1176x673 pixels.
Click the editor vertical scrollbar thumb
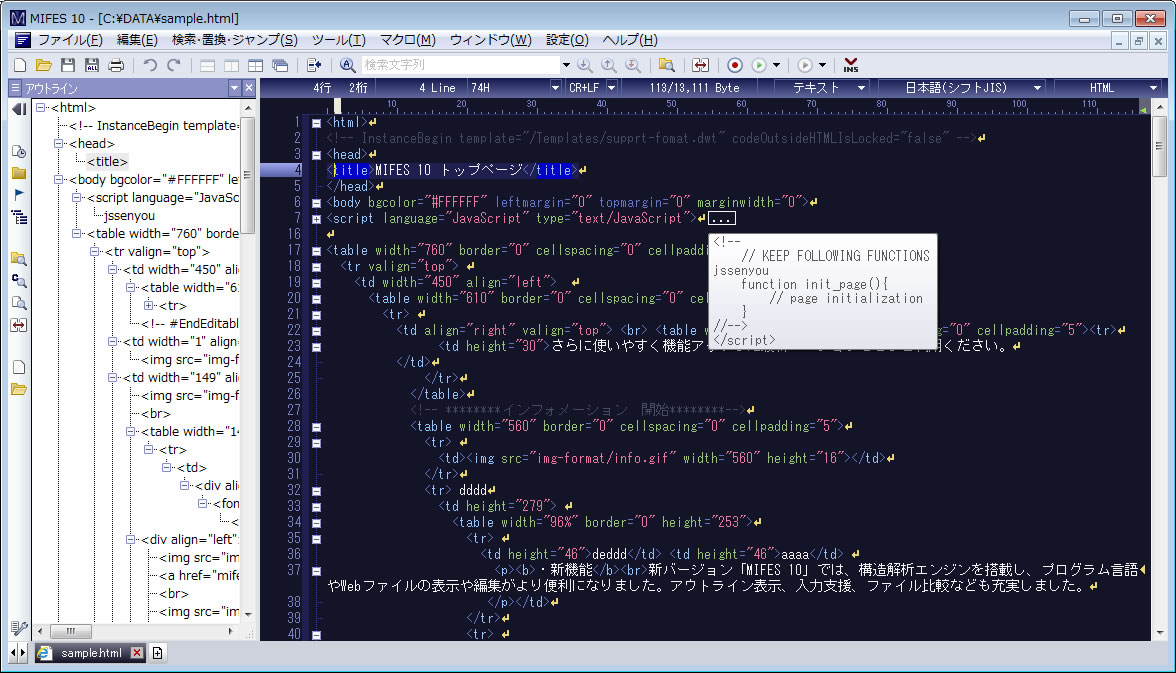(x=1160, y=146)
